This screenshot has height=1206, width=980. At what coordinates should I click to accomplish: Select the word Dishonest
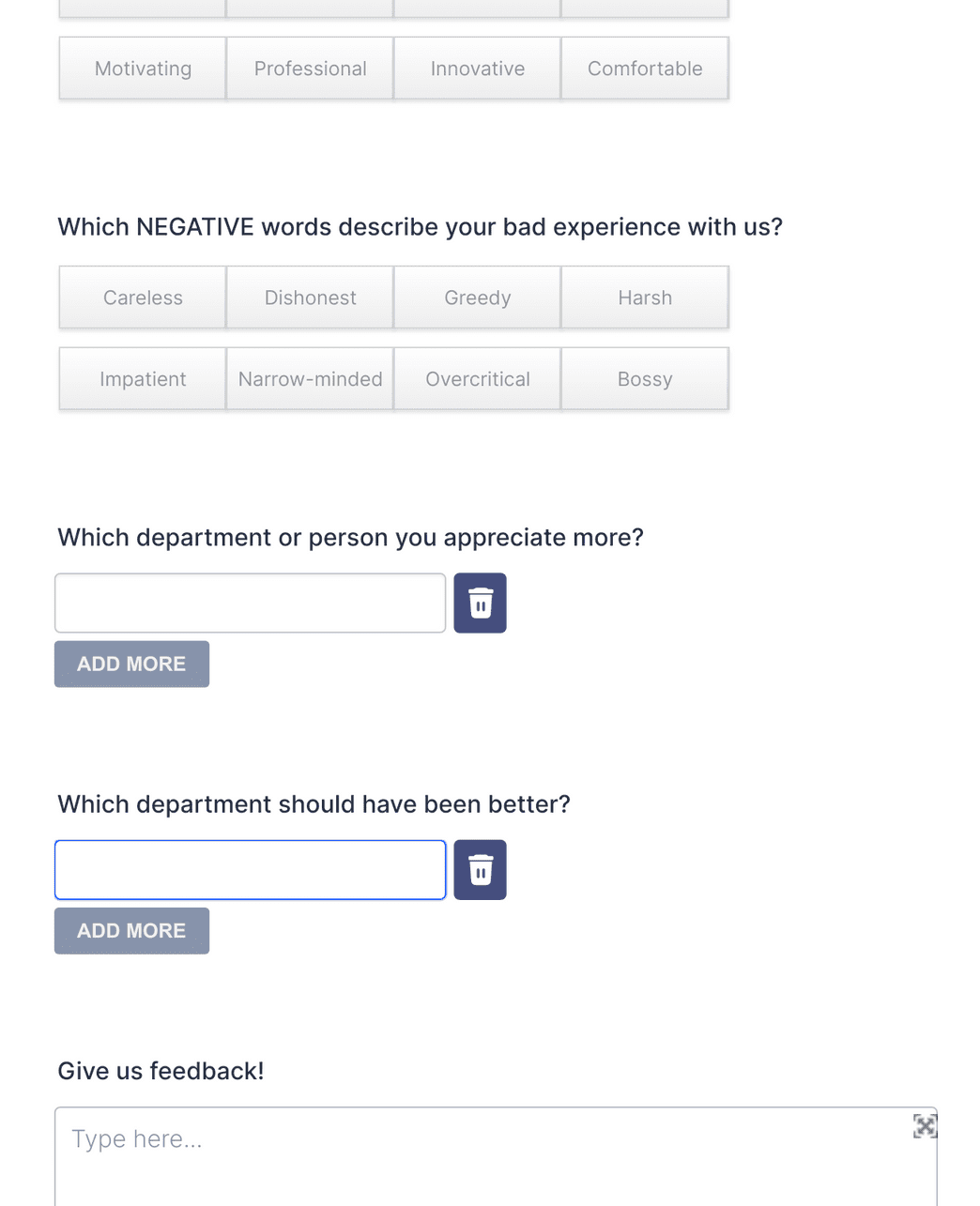(x=310, y=298)
